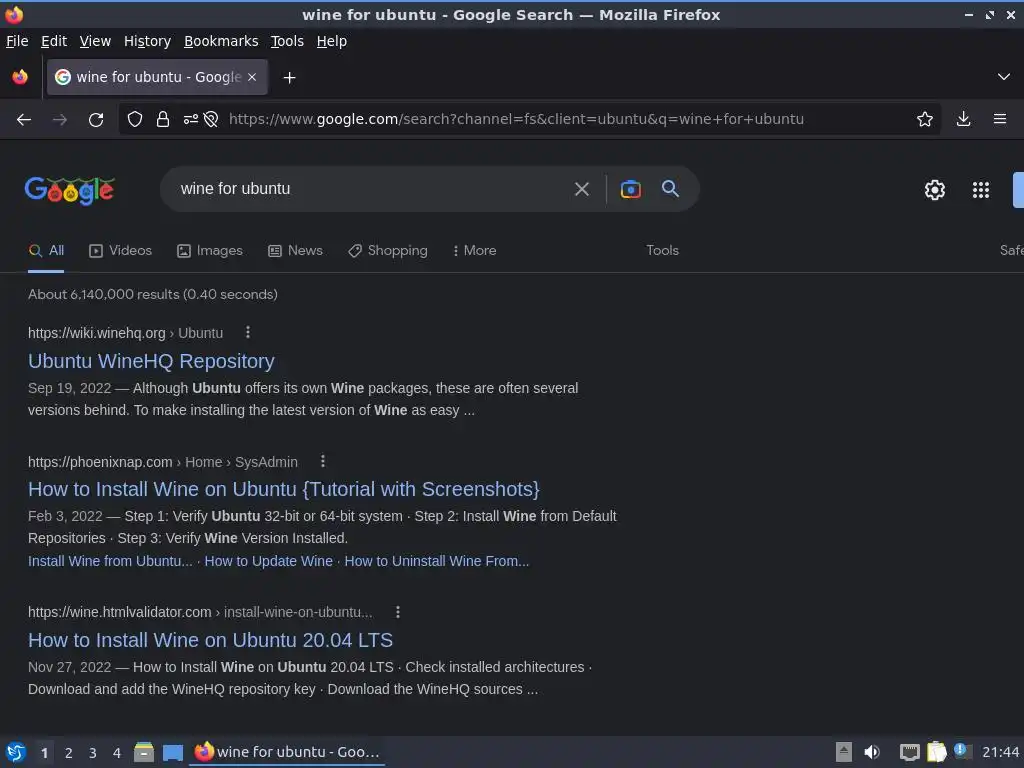The image size is (1024, 768).
Task: Open 'How to Install Wine on Ubuntu {Tutorial with Screenshots}'
Action: 284,489
